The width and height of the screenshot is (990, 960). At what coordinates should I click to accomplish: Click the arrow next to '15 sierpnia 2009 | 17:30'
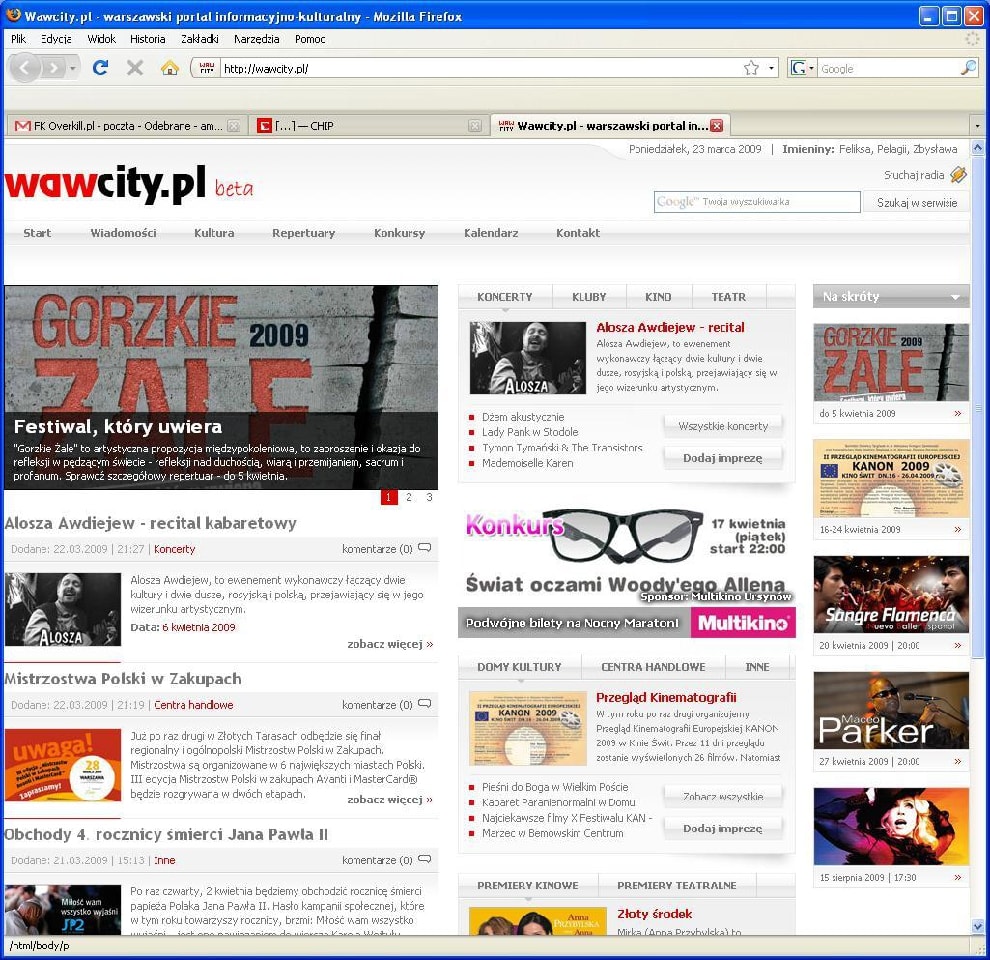coord(958,878)
